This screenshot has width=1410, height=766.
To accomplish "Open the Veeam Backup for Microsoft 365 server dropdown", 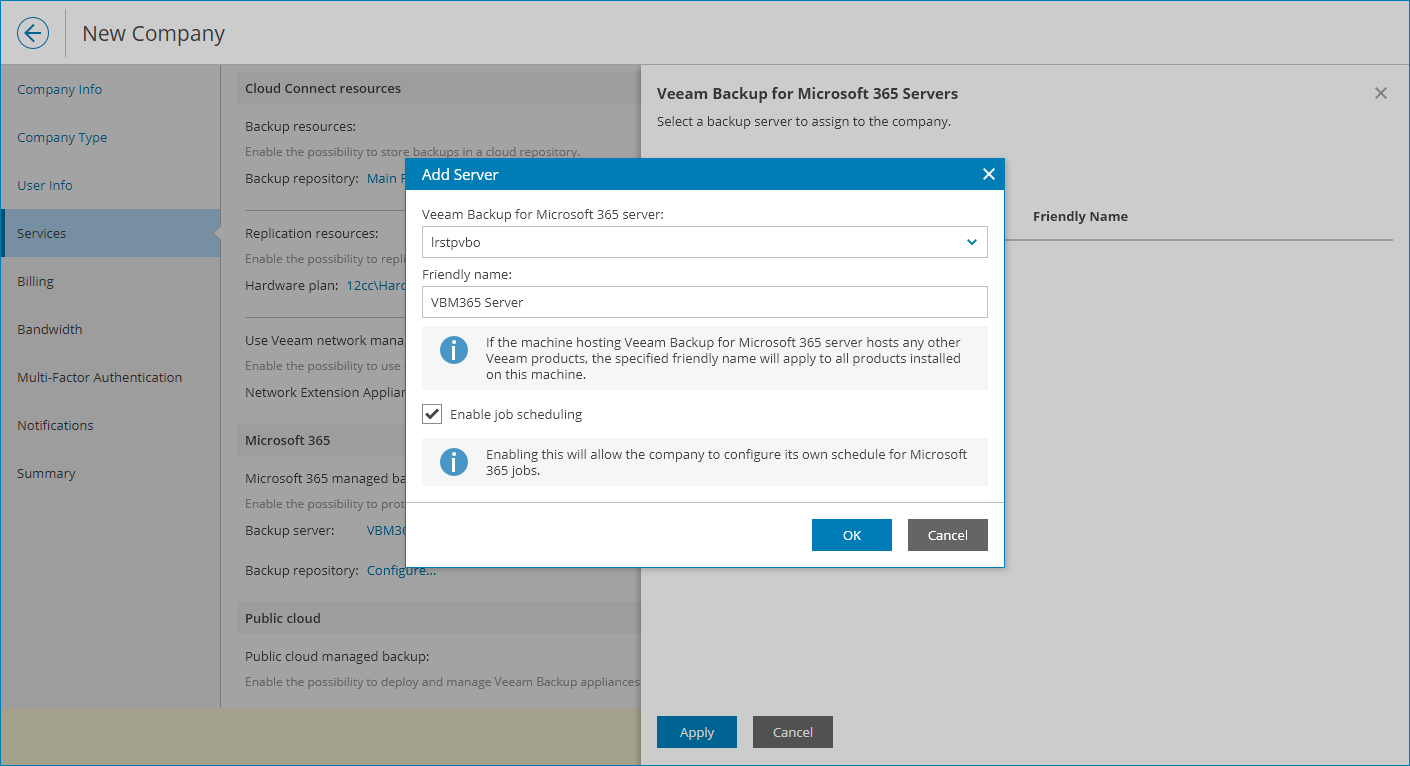I will pyautogui.click(x=704, y=242).
